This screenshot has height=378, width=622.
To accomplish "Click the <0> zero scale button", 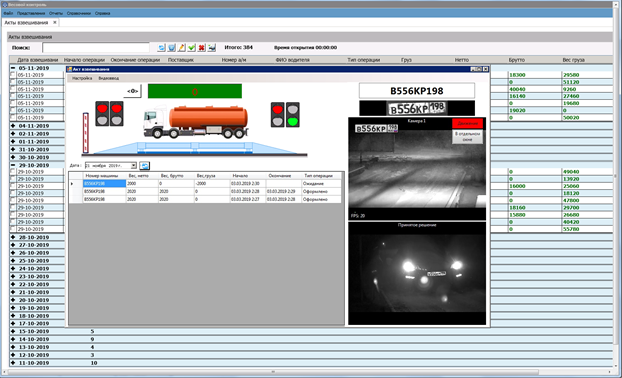I will (132, 91).
